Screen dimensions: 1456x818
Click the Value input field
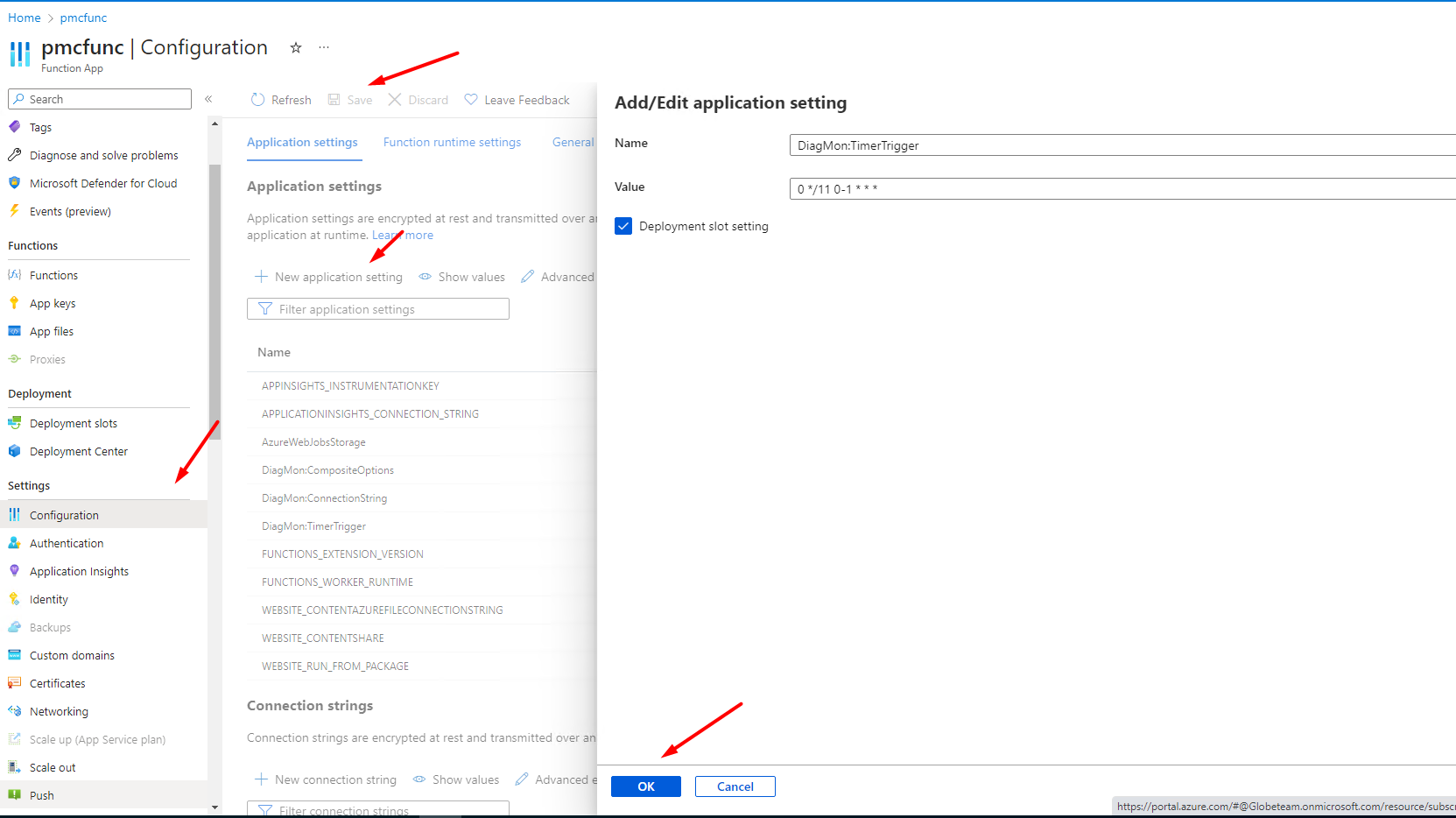coord(1122,189)
